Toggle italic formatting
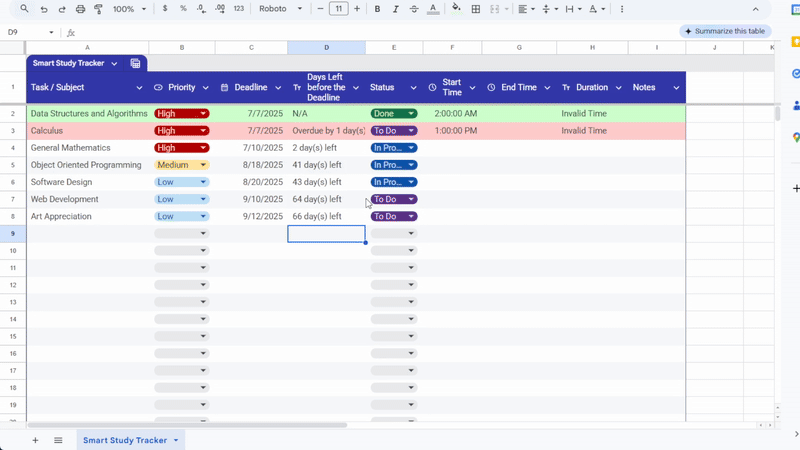The image size is (800, 450). [x=395, y=9]
